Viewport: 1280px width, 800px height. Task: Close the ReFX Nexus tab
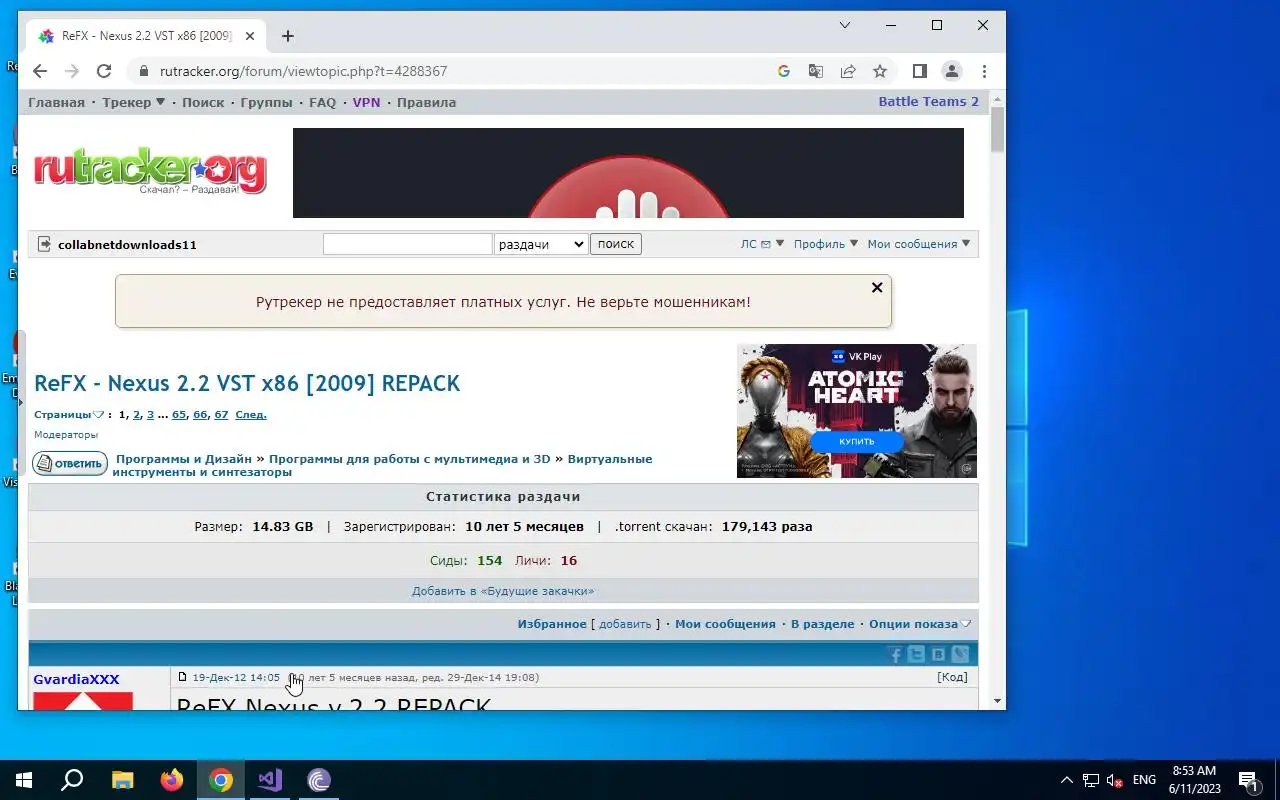pyautogui.click(x=250, y=36)
